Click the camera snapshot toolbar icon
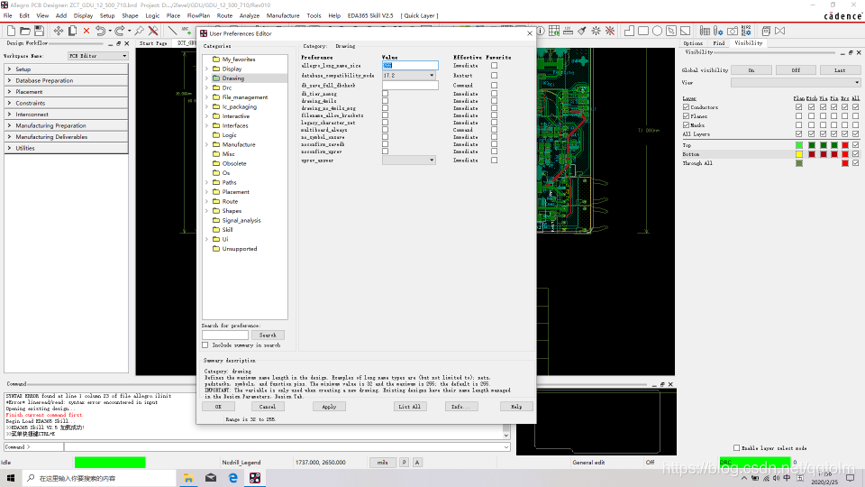 tap(732, 31)
